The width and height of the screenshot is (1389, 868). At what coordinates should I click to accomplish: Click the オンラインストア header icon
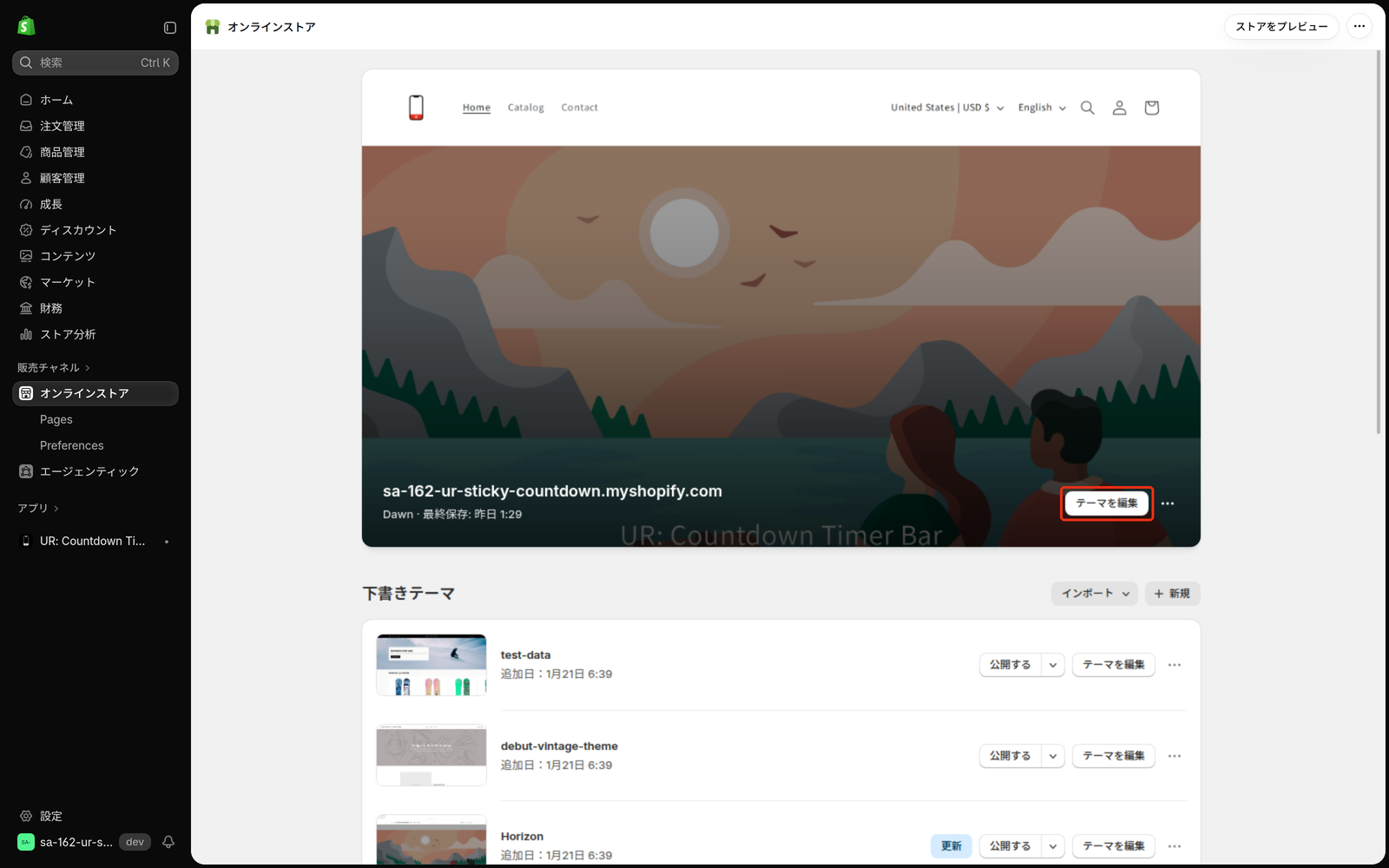click(x=213, y=27)
